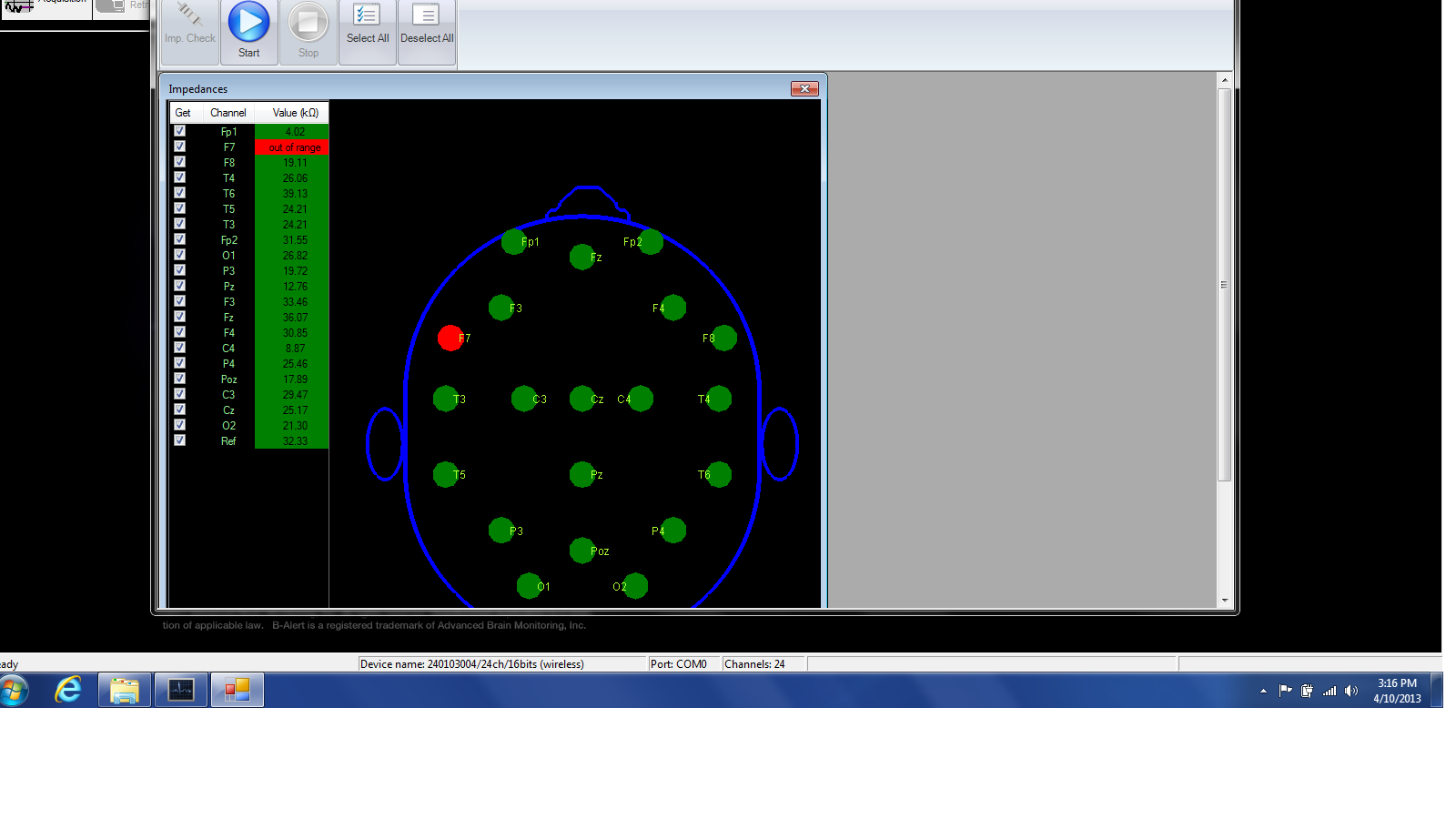
Task: Click the Fp1 electrode on head map
Action: [x=514, y=242]
